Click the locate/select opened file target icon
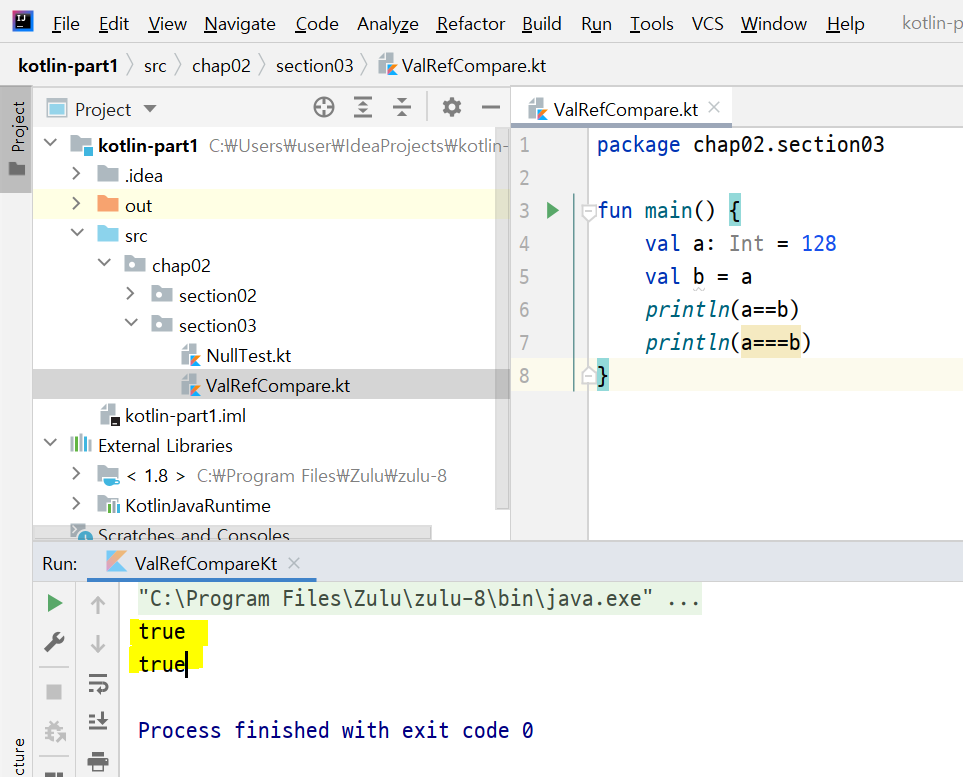Viewport: 963px width, 777px height. coord(324,107)
